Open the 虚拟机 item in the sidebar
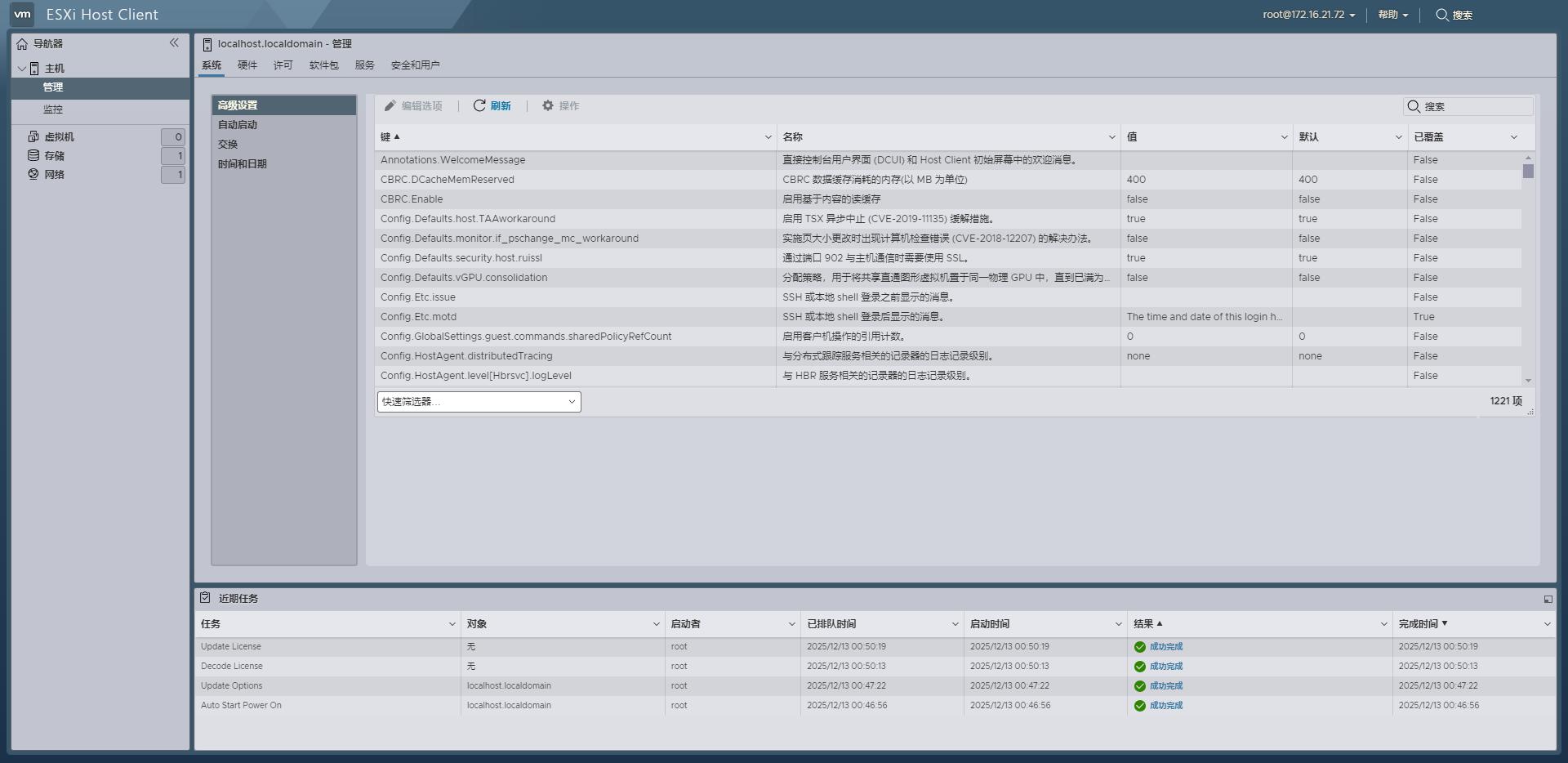This screenshot has width=1568, height=763. (60, 136)
